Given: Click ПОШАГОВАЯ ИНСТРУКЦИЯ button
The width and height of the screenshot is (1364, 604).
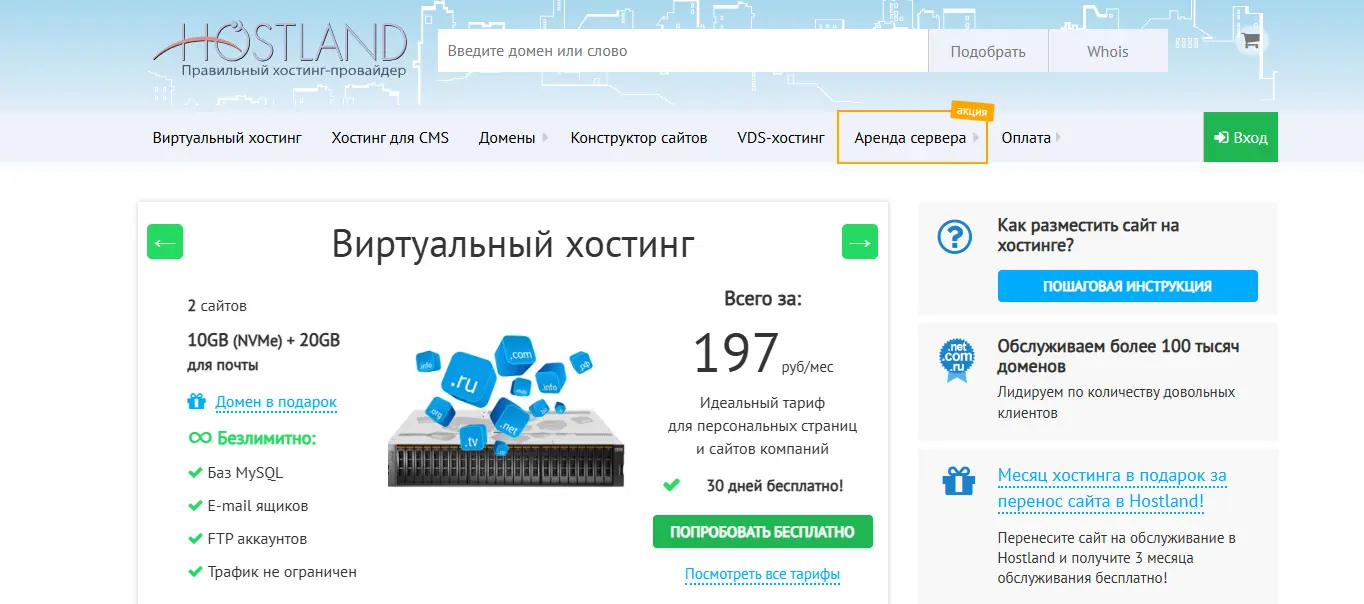Looking at the screenshot, I should [1127, 286].
